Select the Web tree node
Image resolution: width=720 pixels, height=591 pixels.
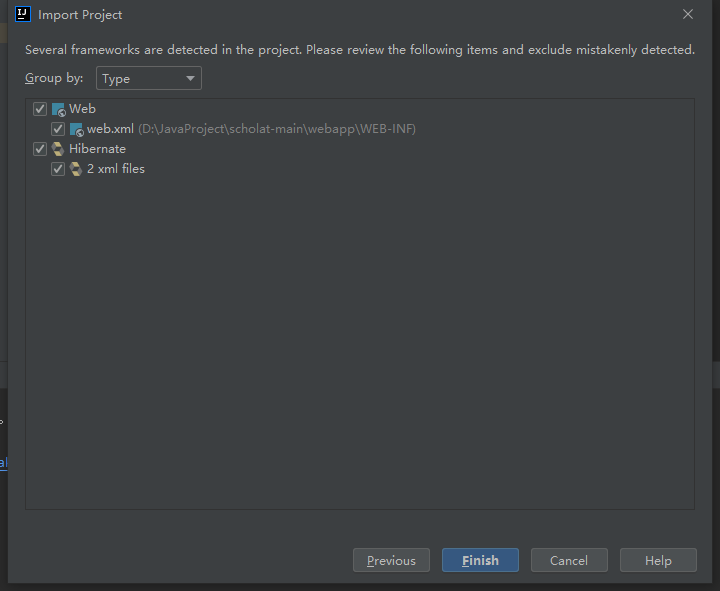pos(82,109)
